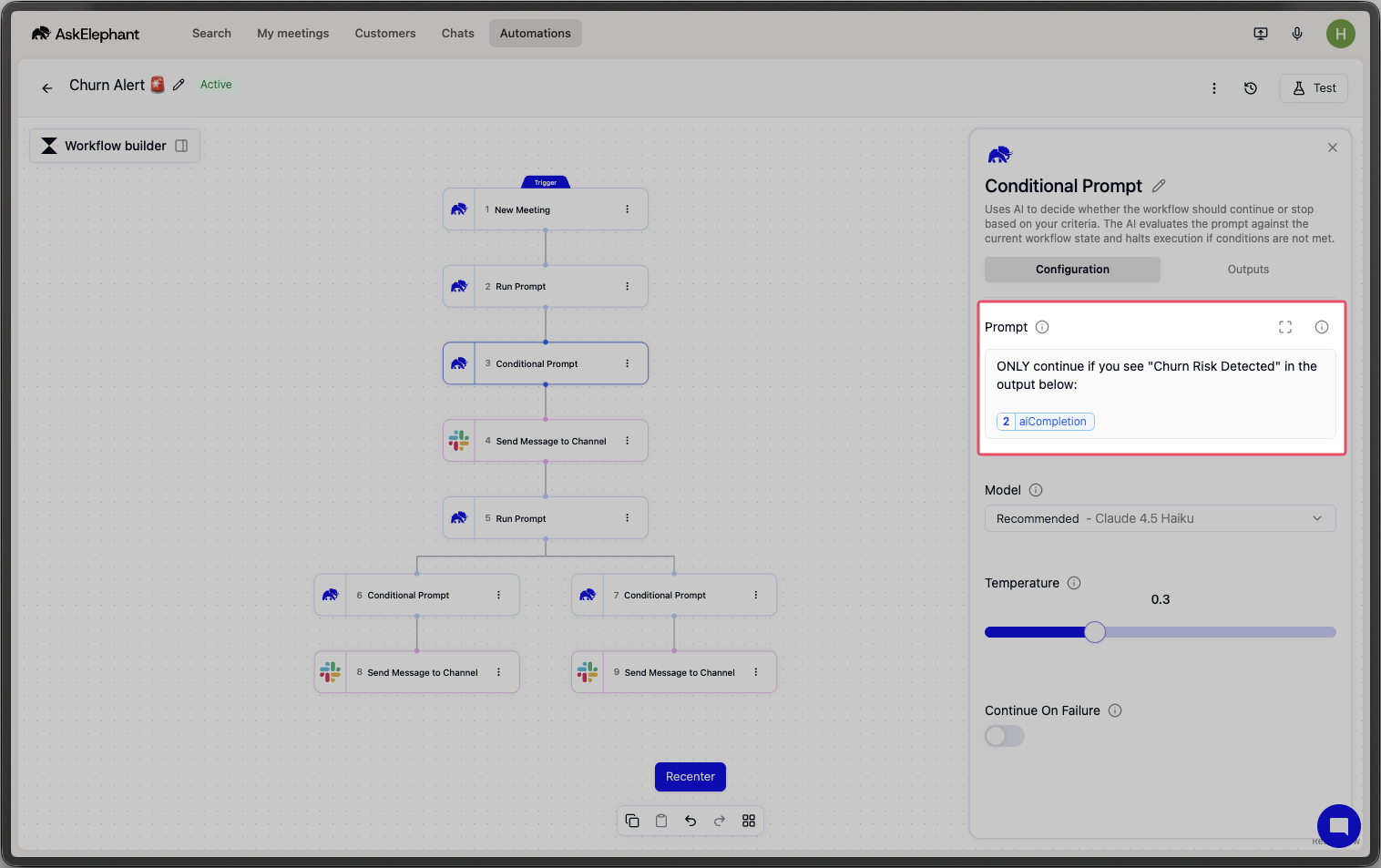The width and height of the screenshot is (1381, 868).
Task: Click the Recenter button
Action: (690, 777)
